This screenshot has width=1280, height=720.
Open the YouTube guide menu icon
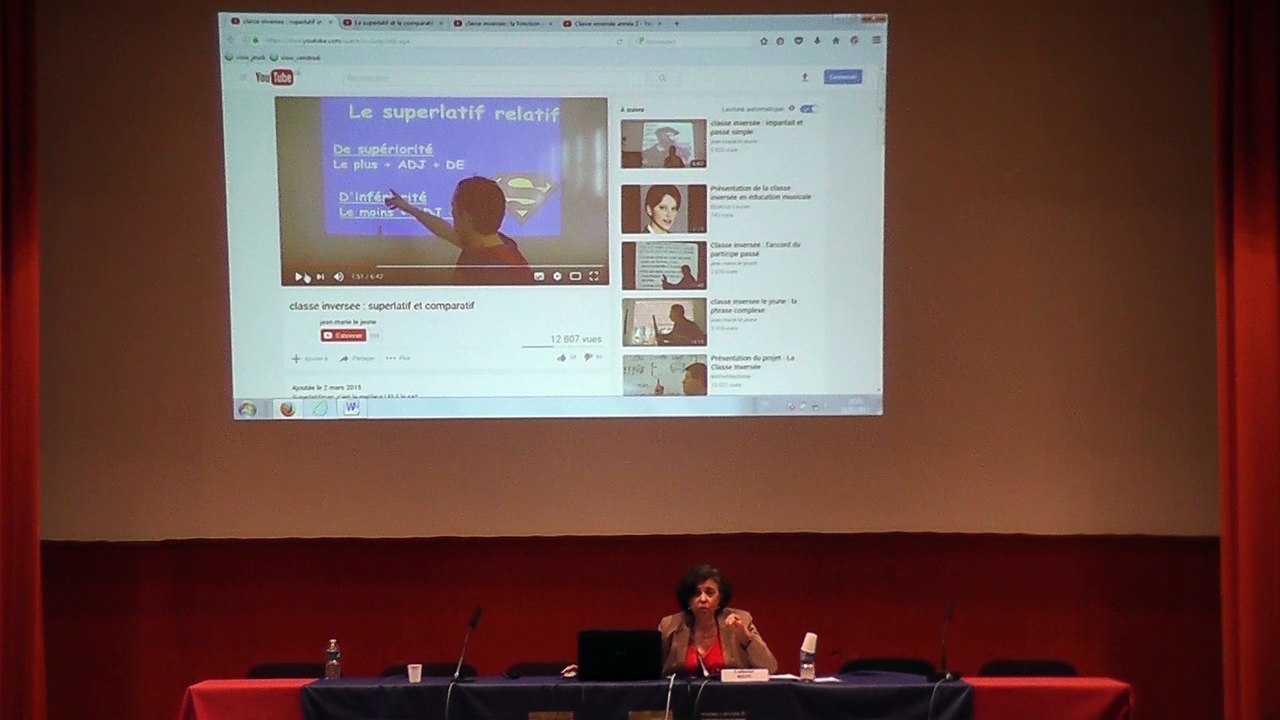242,77
